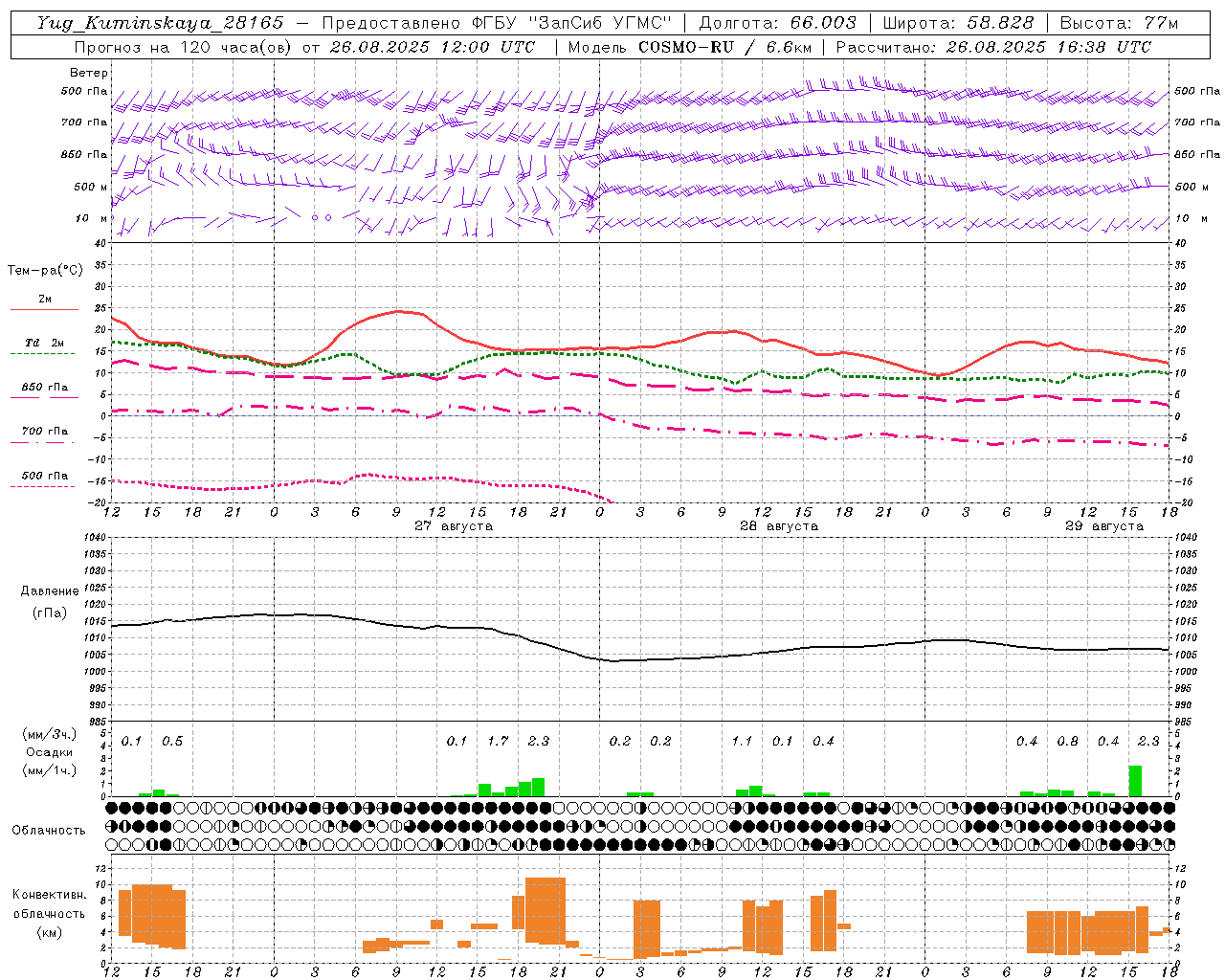Click the Прогноз на 120 часа(ов) forecast text
Screen dimensions: 1225x980
tap(184, 47)
